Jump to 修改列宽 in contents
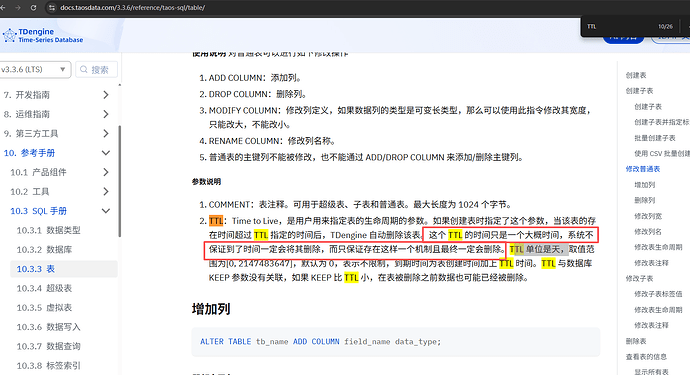Screen dimensions: 690x375 648,216
